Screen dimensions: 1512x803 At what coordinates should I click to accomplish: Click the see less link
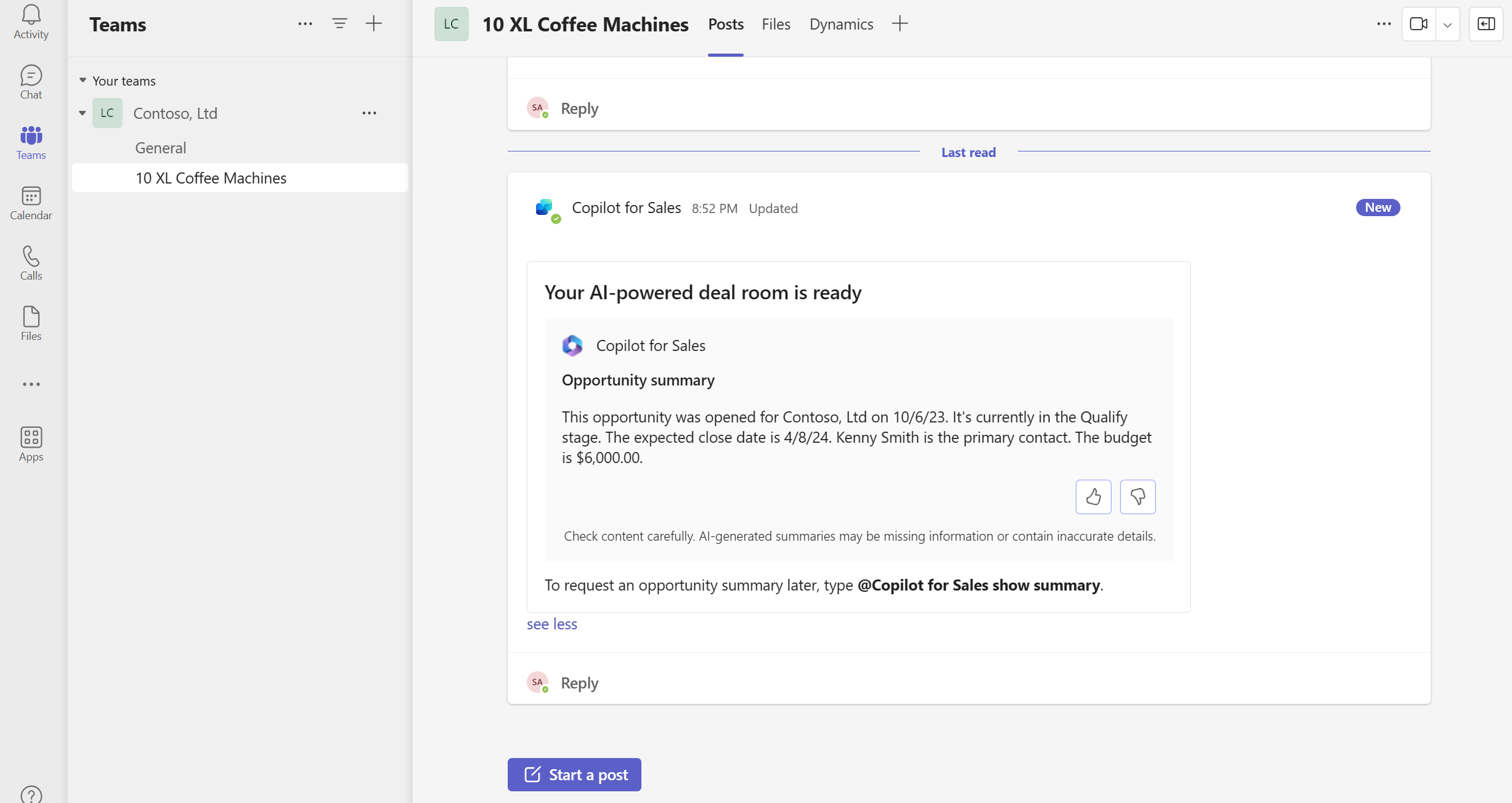(x=552, y=623)
